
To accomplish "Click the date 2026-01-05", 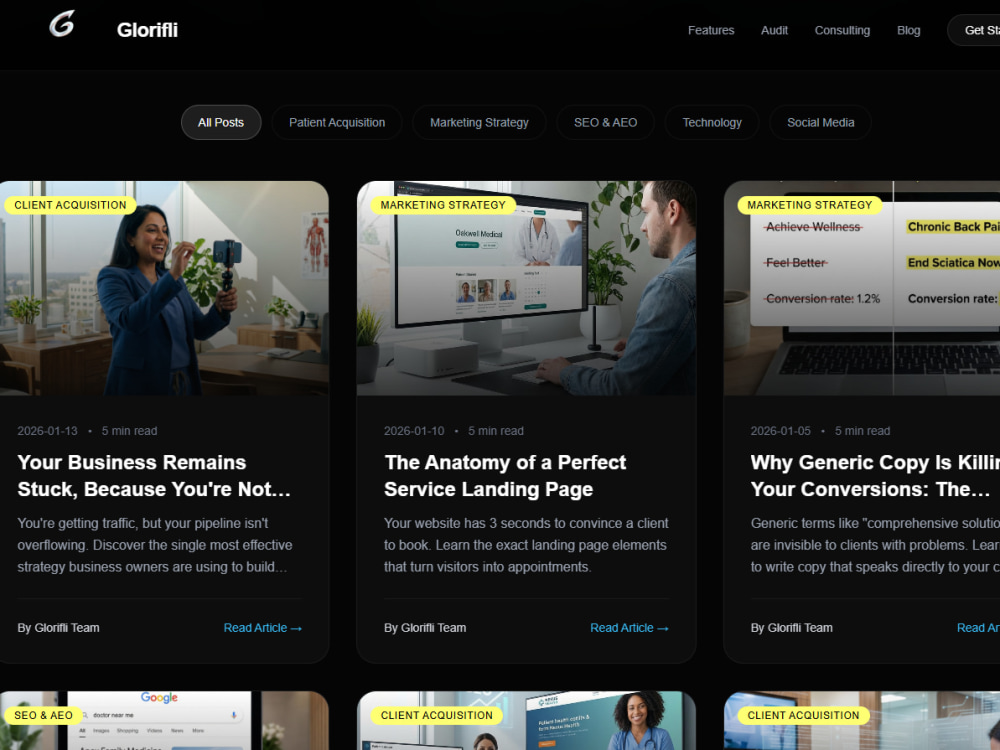I will tap(781, 431).
